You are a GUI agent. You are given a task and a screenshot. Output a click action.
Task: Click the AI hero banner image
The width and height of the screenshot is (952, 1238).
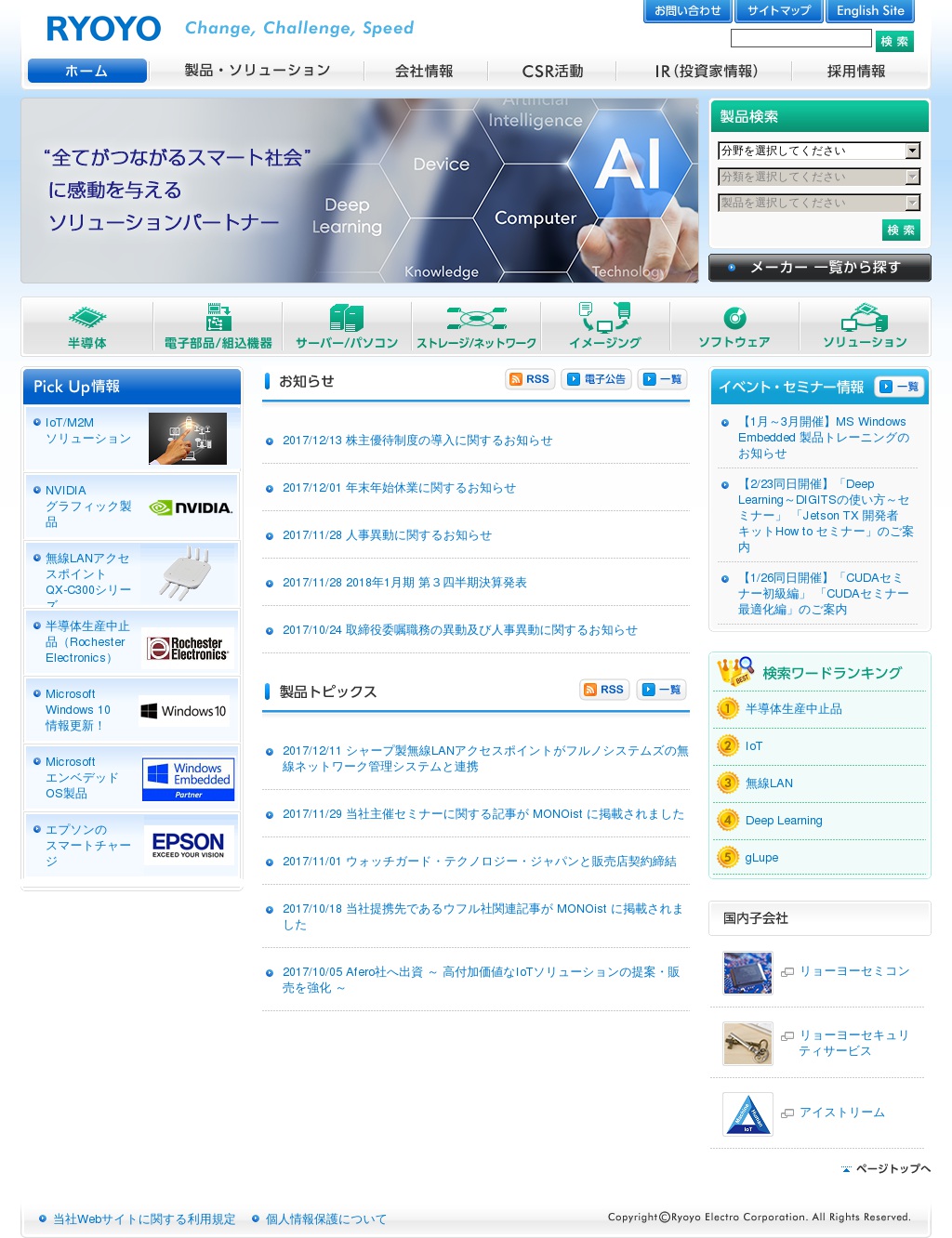click(360, 191)
